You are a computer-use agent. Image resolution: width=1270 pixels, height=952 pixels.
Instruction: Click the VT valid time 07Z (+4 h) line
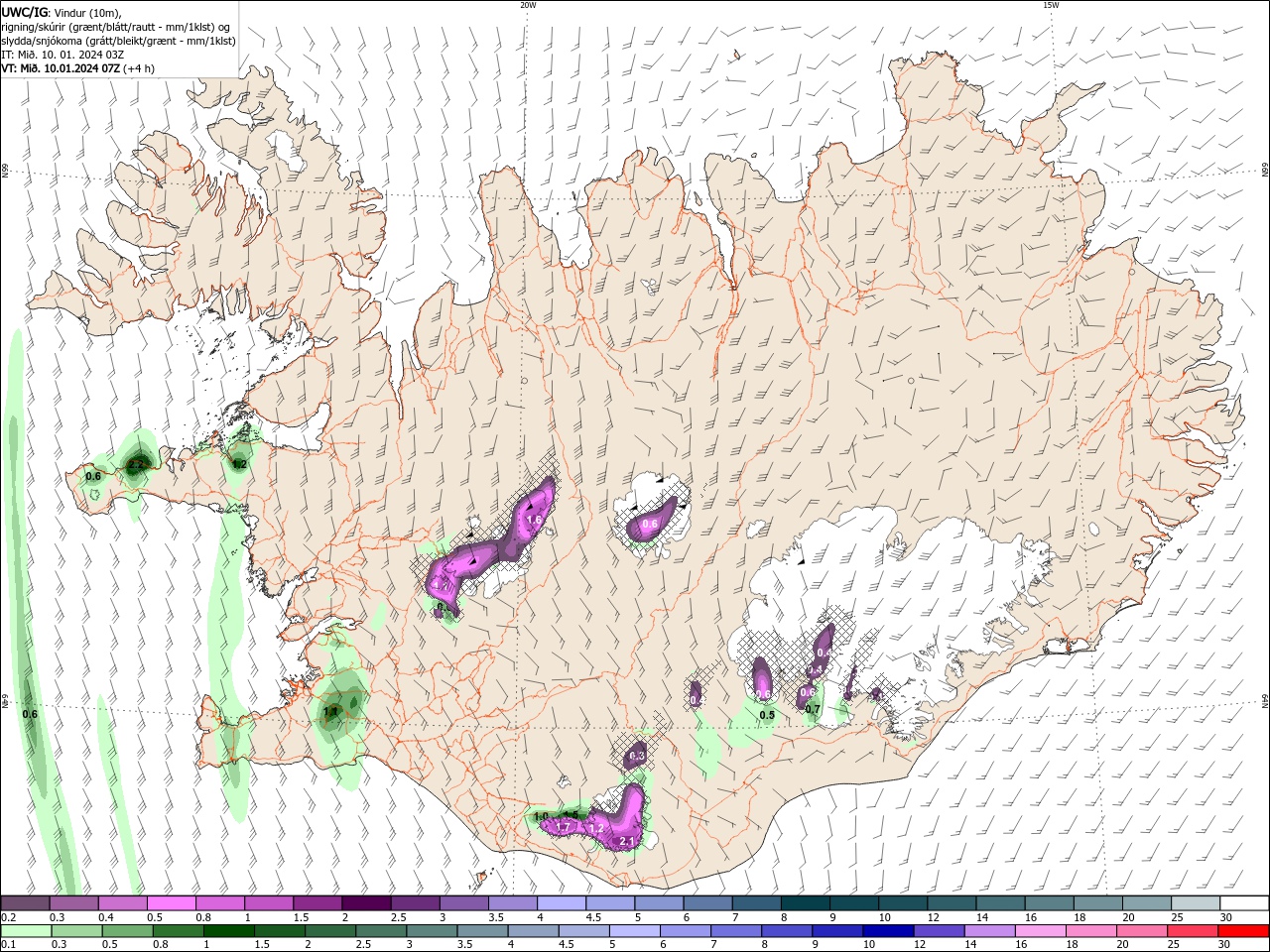[x=77, y=68]
